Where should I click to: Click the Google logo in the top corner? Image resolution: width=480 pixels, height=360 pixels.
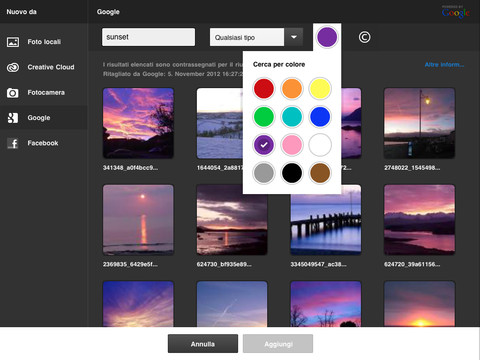(x=456, y=12)
